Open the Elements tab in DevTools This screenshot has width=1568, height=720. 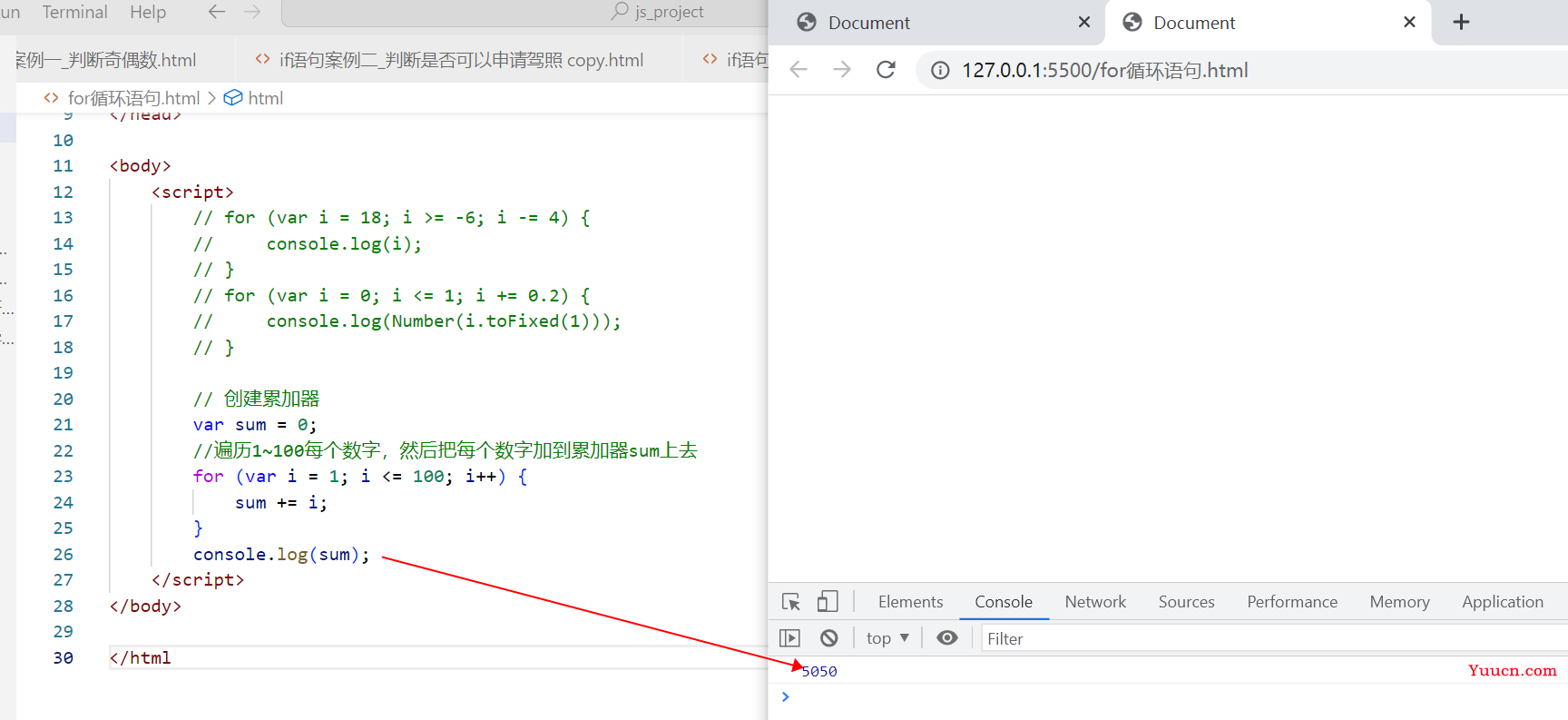click(x=910, y=602)
